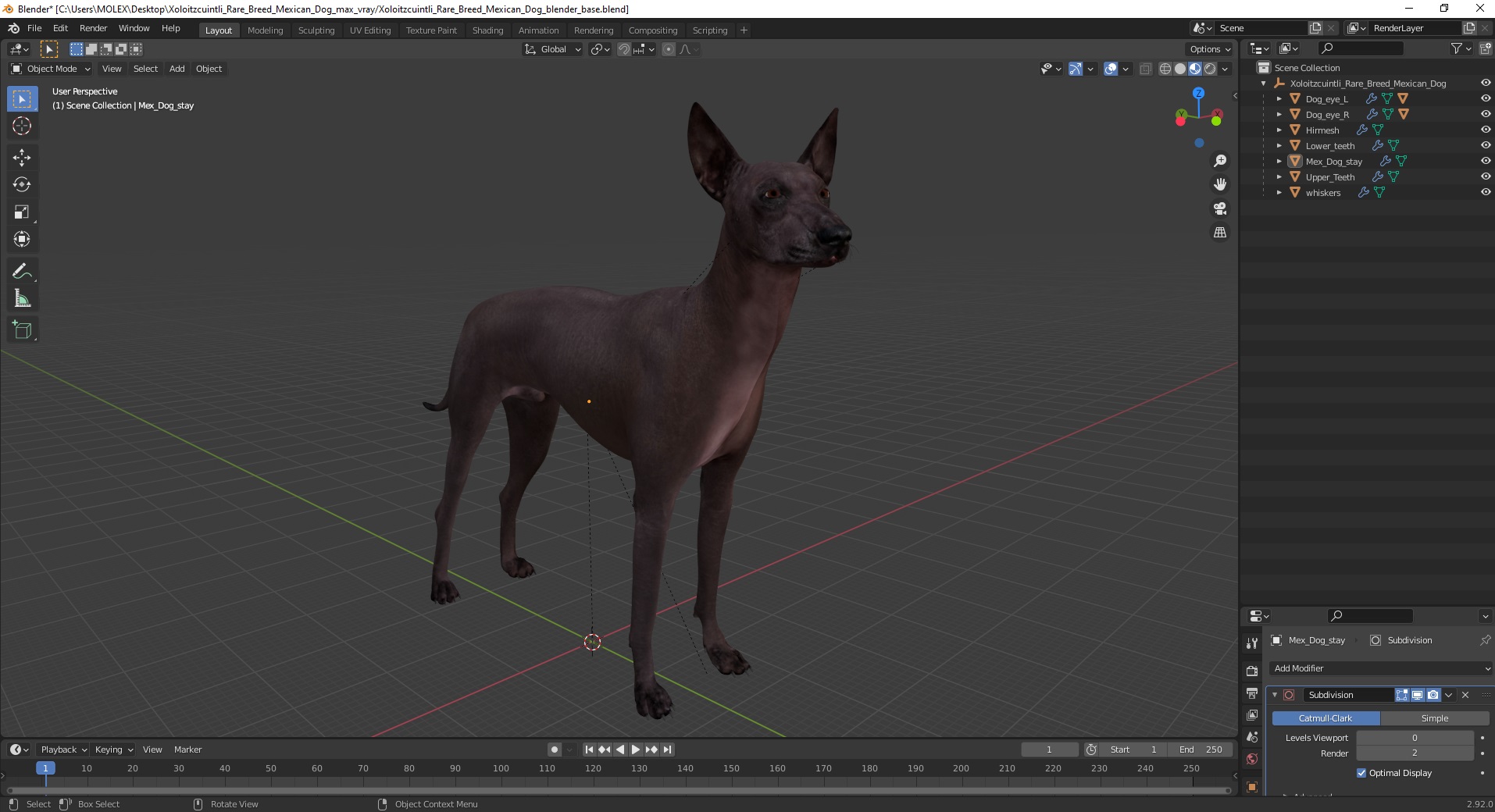Open the Playback dropdown in timeline

point(62,750)
